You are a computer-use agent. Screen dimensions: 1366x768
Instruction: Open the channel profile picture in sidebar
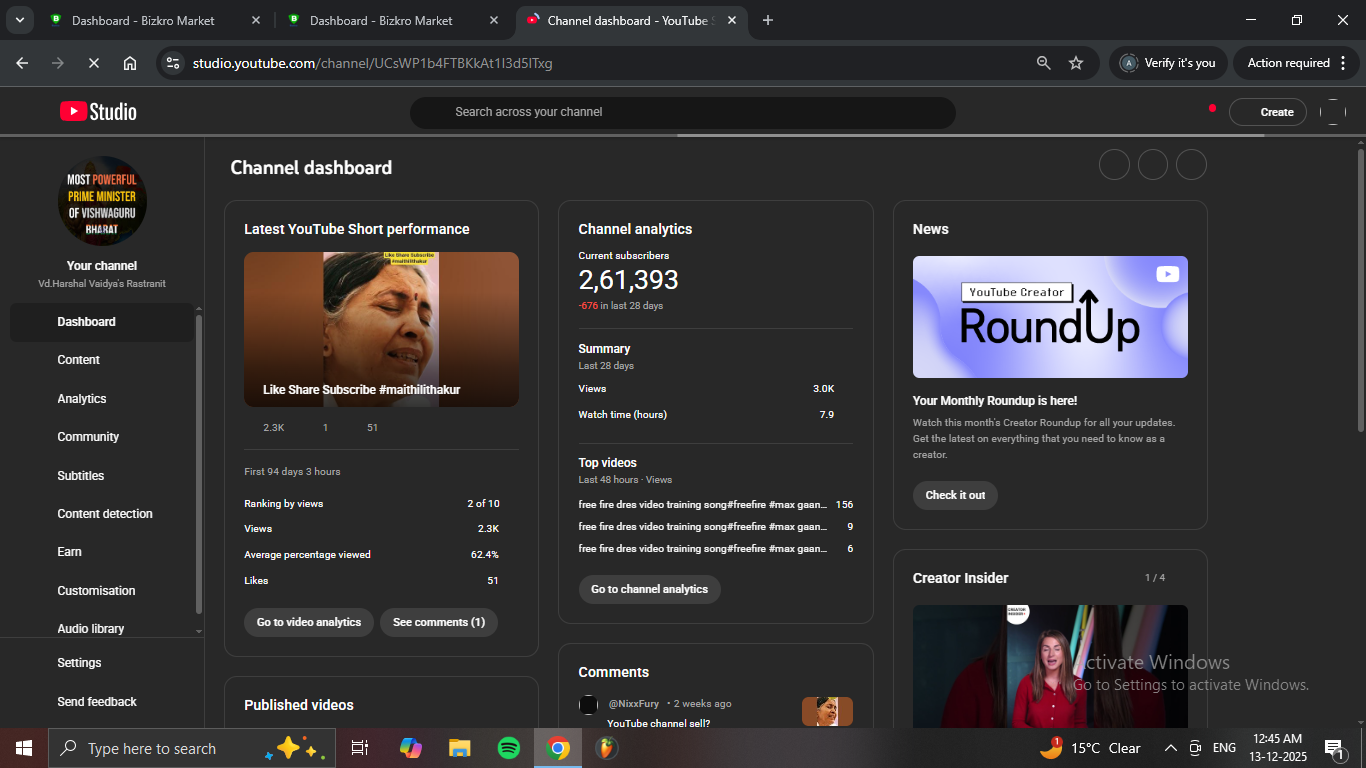click(102, 201)
